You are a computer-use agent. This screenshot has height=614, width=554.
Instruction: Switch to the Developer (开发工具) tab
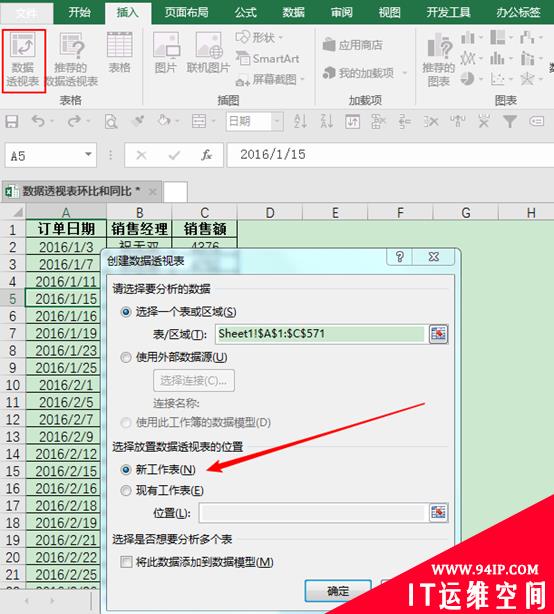click(x=448, y=13)
